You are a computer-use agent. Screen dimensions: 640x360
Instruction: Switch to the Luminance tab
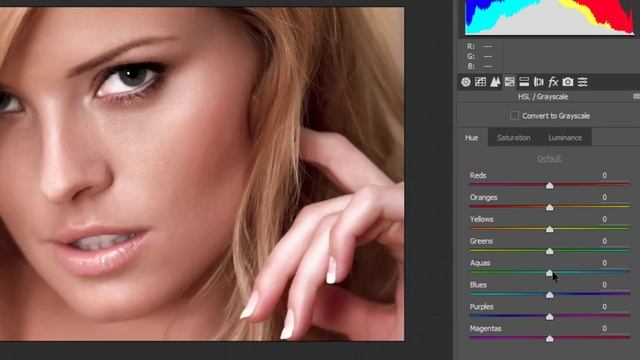pyautogui.click(x=565, y=138)
